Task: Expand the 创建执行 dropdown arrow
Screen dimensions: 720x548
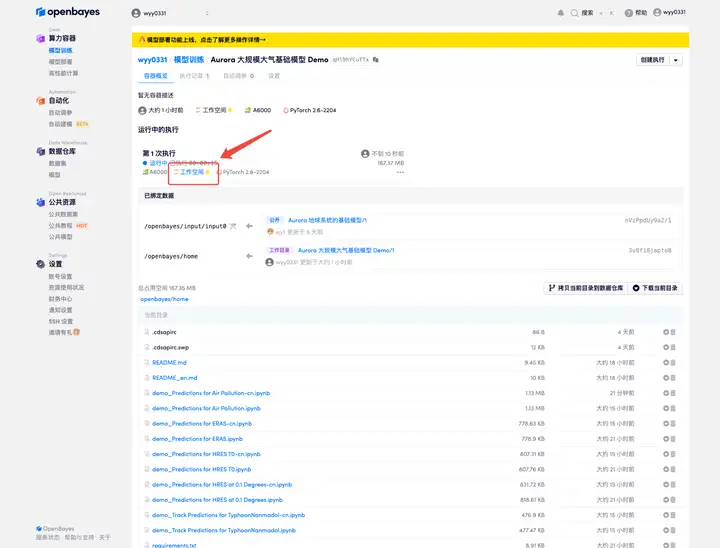Action: tap(675, 60)
